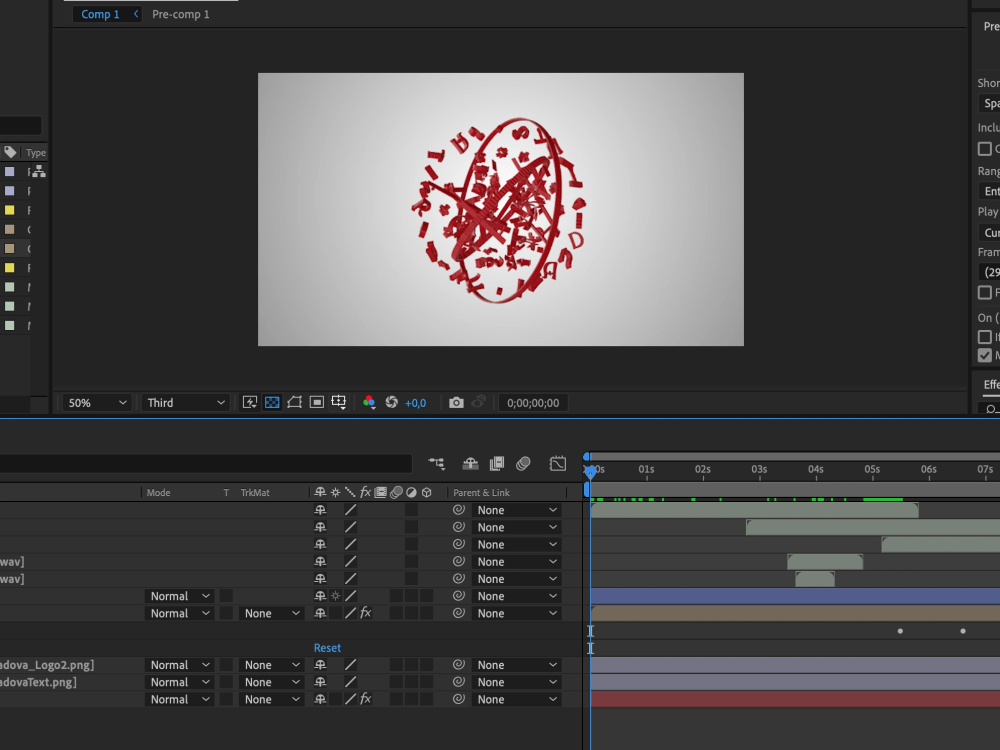Click the chevron beside Comp 1 tab
Viewport: 1000px width, 750px height.
tap(135, 13)
